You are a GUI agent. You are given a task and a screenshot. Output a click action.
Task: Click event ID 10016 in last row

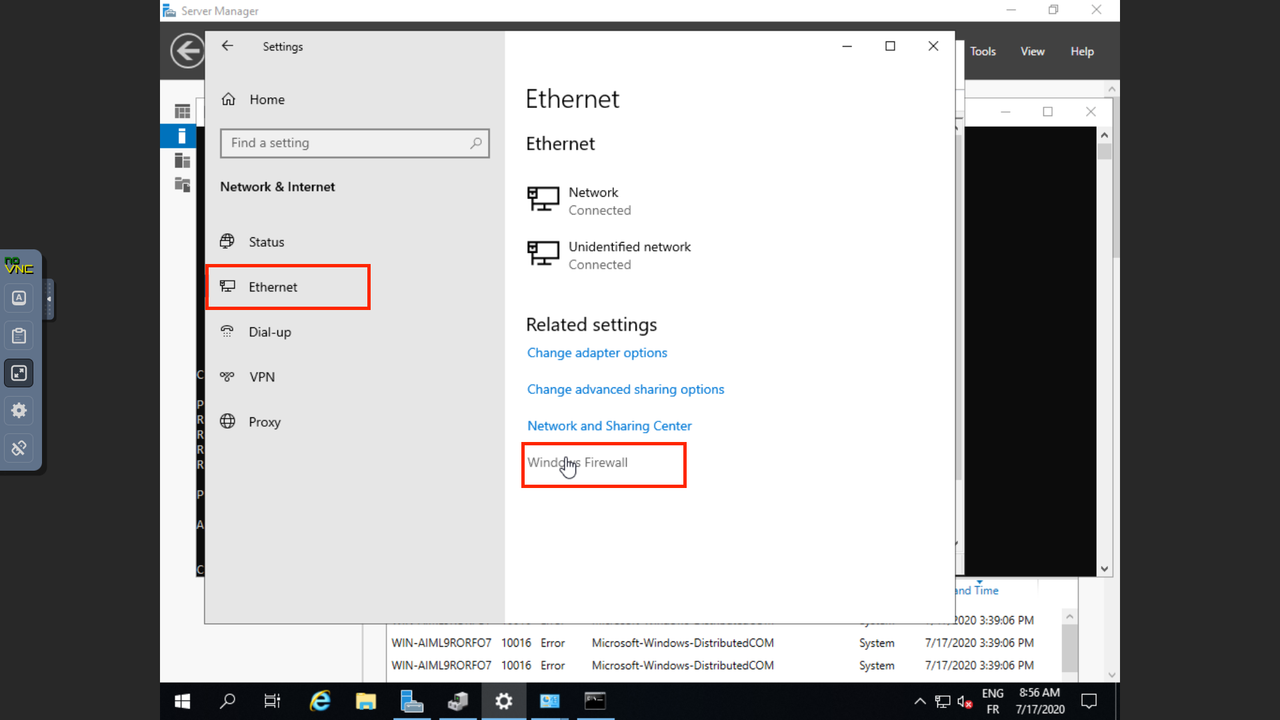pyautogui.click(x=516, y=665)
